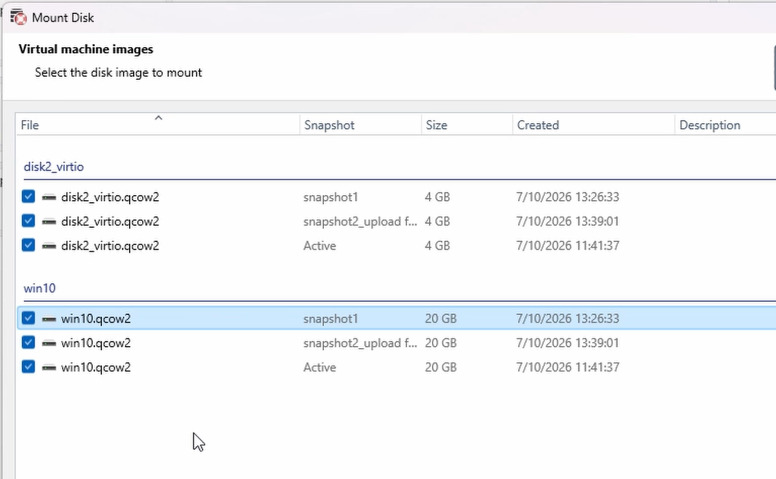Viewport: 776px width, 479px height.
Task: Click disk icon of disk2_virtio.qcow2 snapshot2_upload row
Action: (x=49, y=221)
